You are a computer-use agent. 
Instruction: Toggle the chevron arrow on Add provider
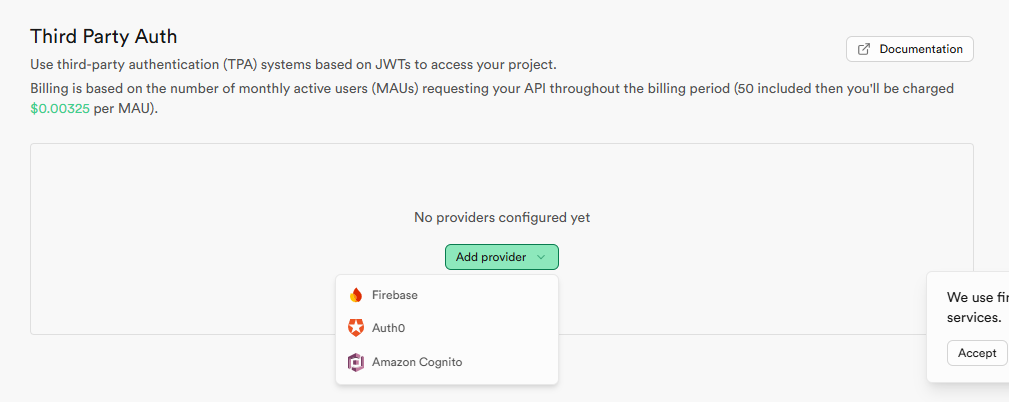click(541, 257)
